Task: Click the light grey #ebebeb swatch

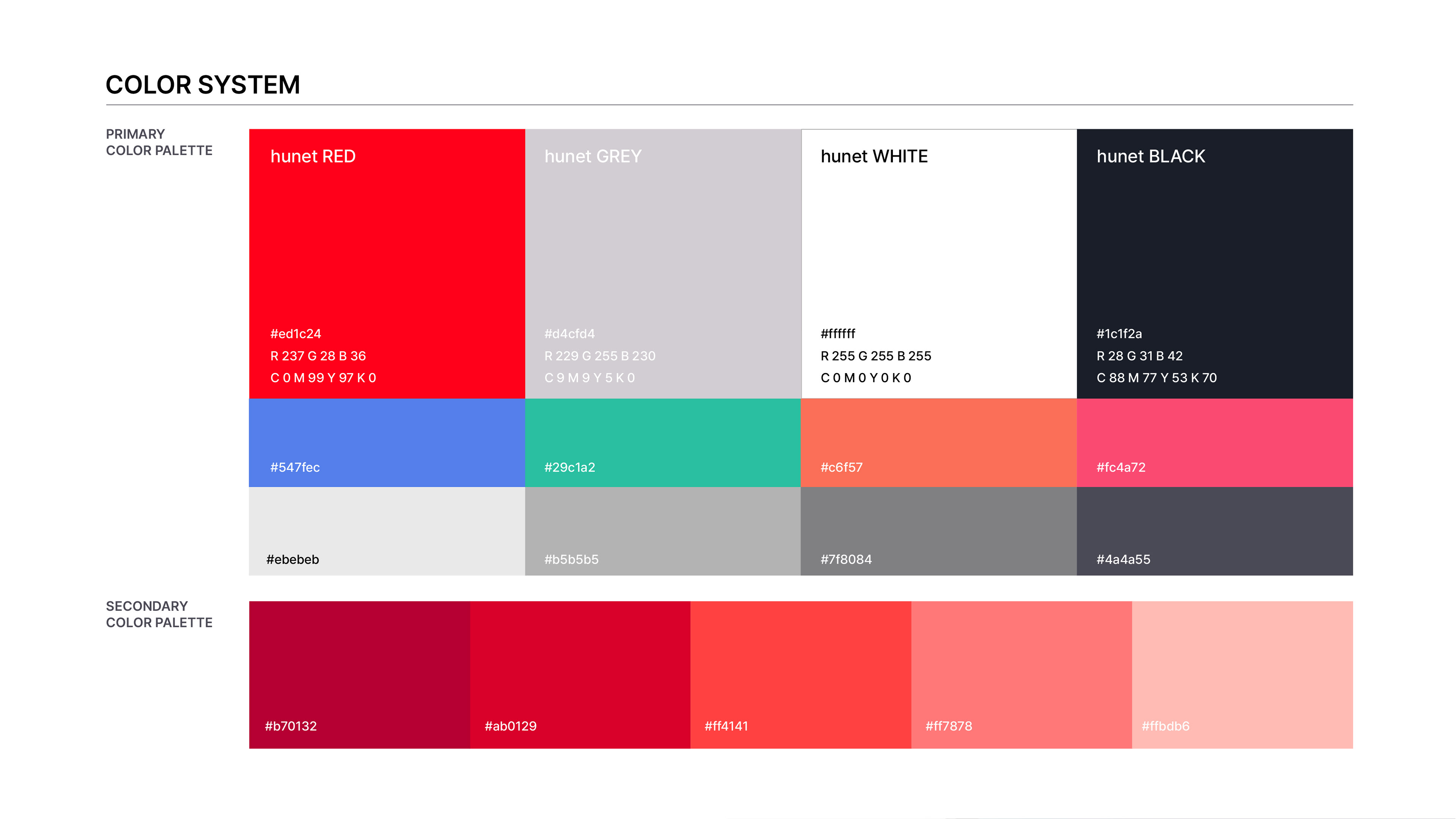Action: point(387,531)
